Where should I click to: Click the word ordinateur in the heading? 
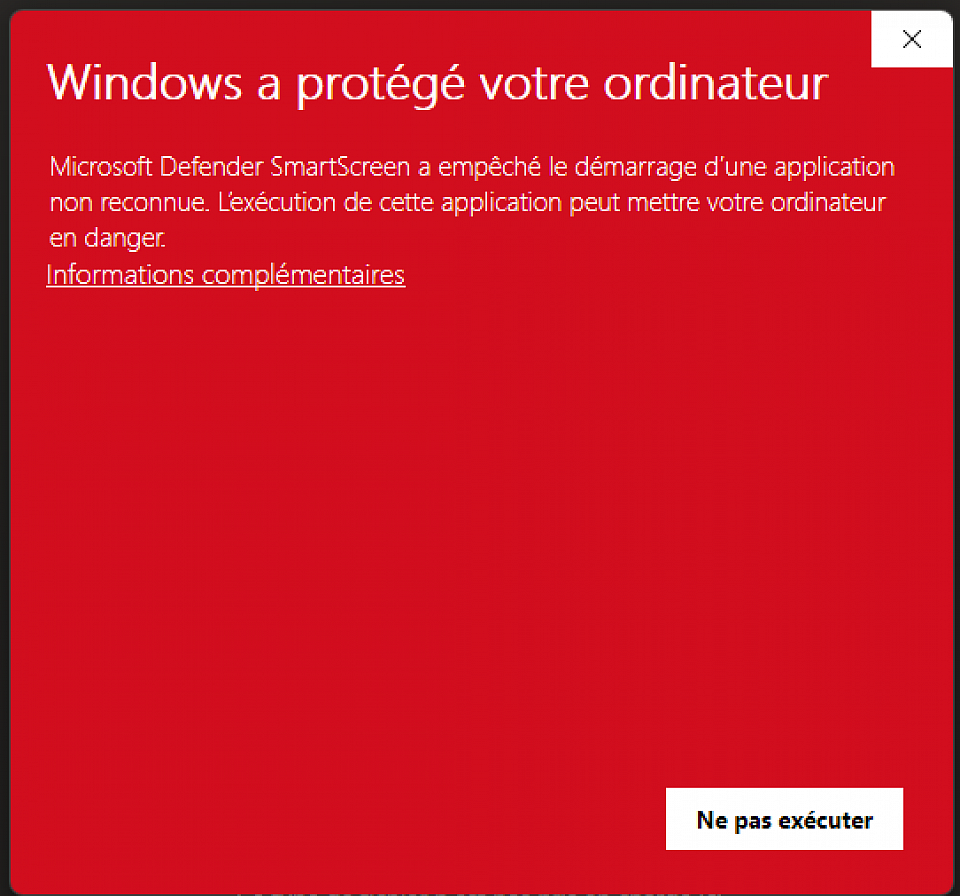(716, 83)
